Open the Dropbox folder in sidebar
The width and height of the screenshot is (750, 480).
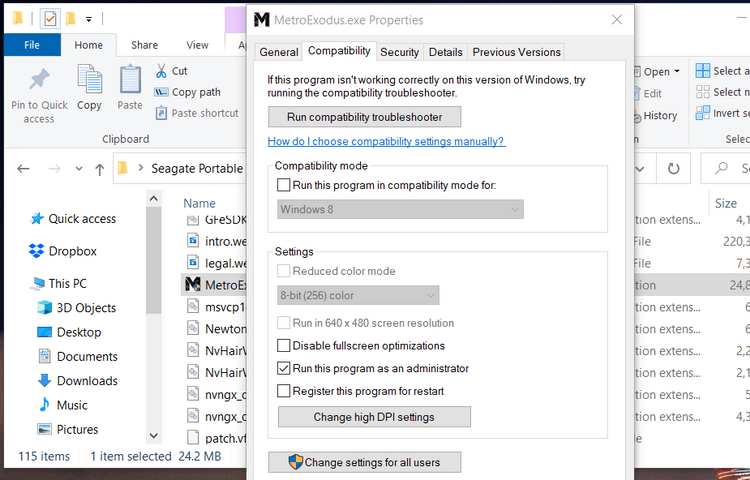coord(72,251)
